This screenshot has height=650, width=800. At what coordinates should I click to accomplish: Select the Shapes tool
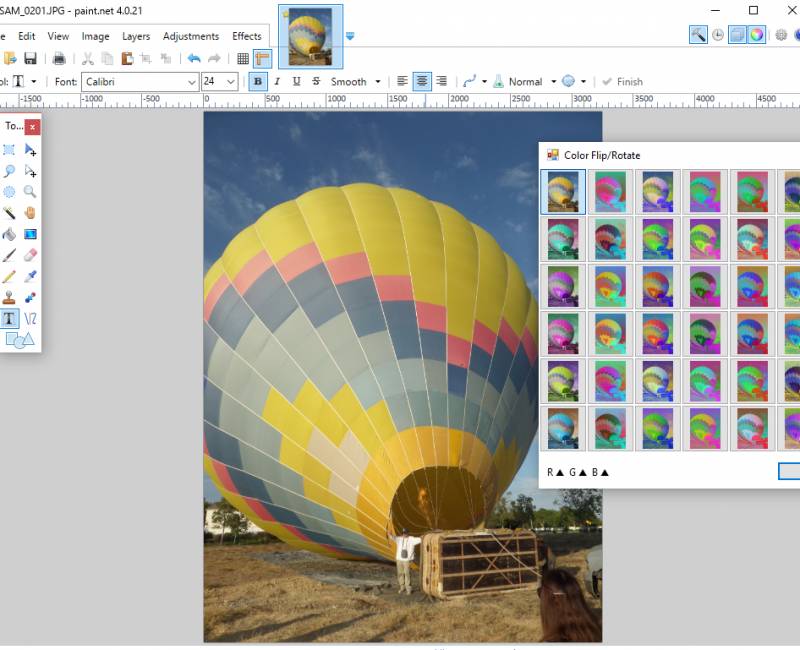pos(19,340)
